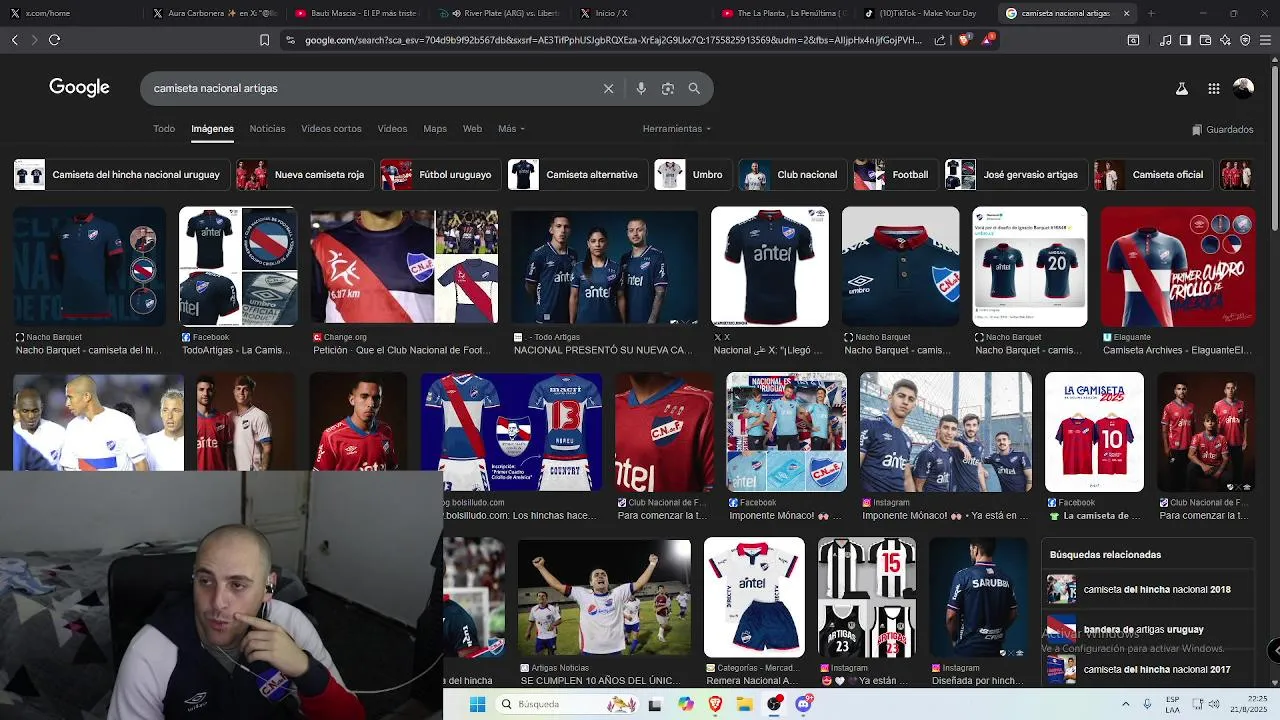Switch to the TikTok - Make Your Day tab

click(x=922, y=13)
